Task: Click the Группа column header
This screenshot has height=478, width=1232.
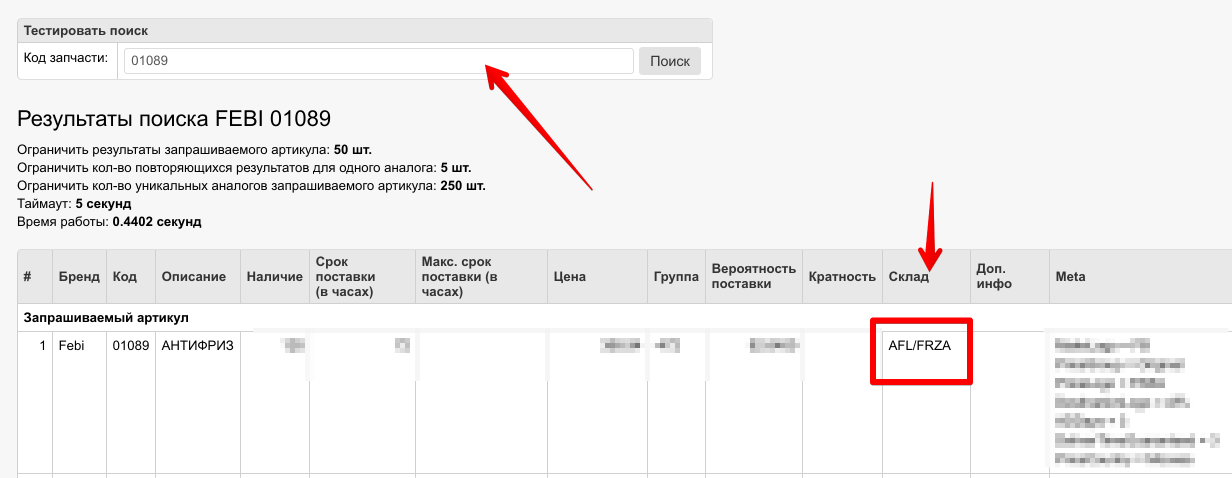Action: click(x=676, y=276)
